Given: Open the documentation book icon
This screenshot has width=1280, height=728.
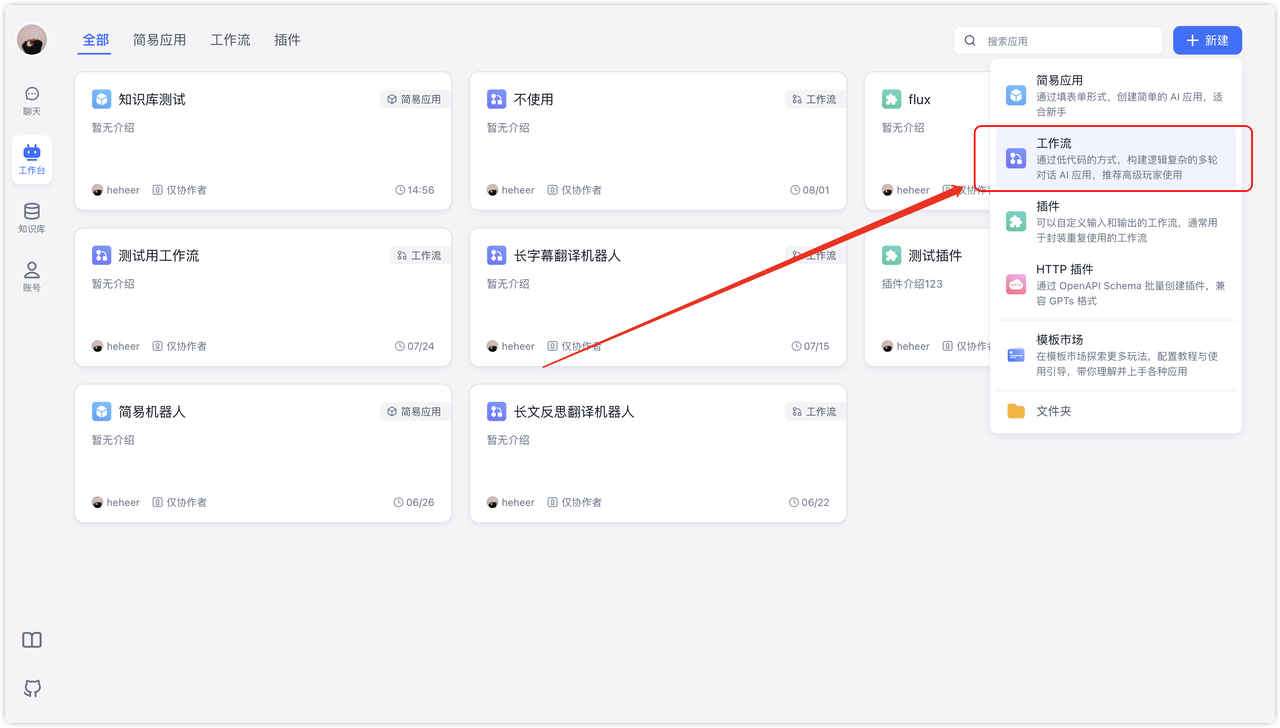Looking at the screenshot, I should 32,640.
